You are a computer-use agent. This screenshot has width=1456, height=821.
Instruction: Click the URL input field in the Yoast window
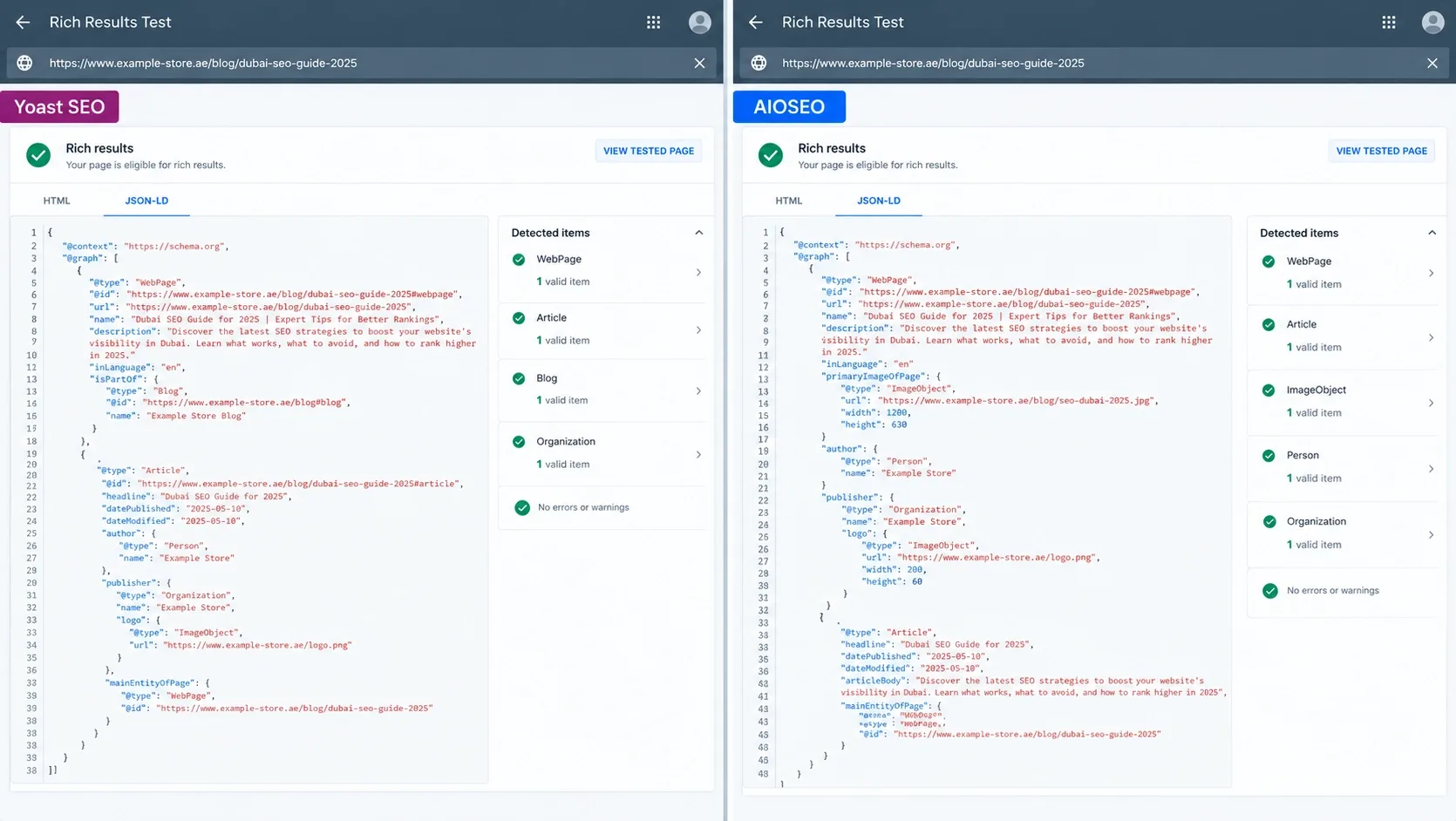click(362, 63)
